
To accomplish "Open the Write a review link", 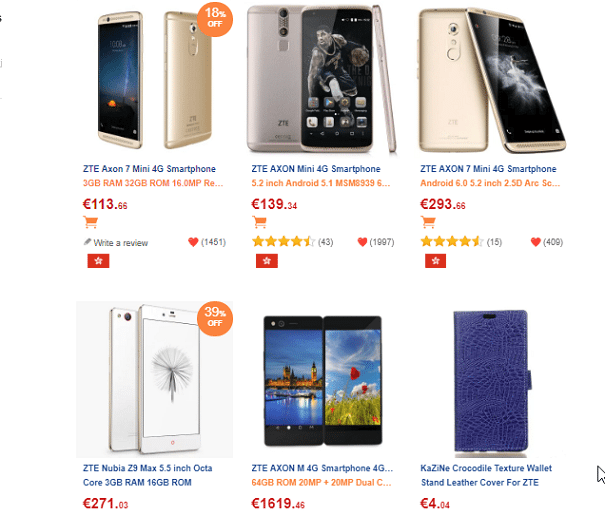I will pos(121,243).
